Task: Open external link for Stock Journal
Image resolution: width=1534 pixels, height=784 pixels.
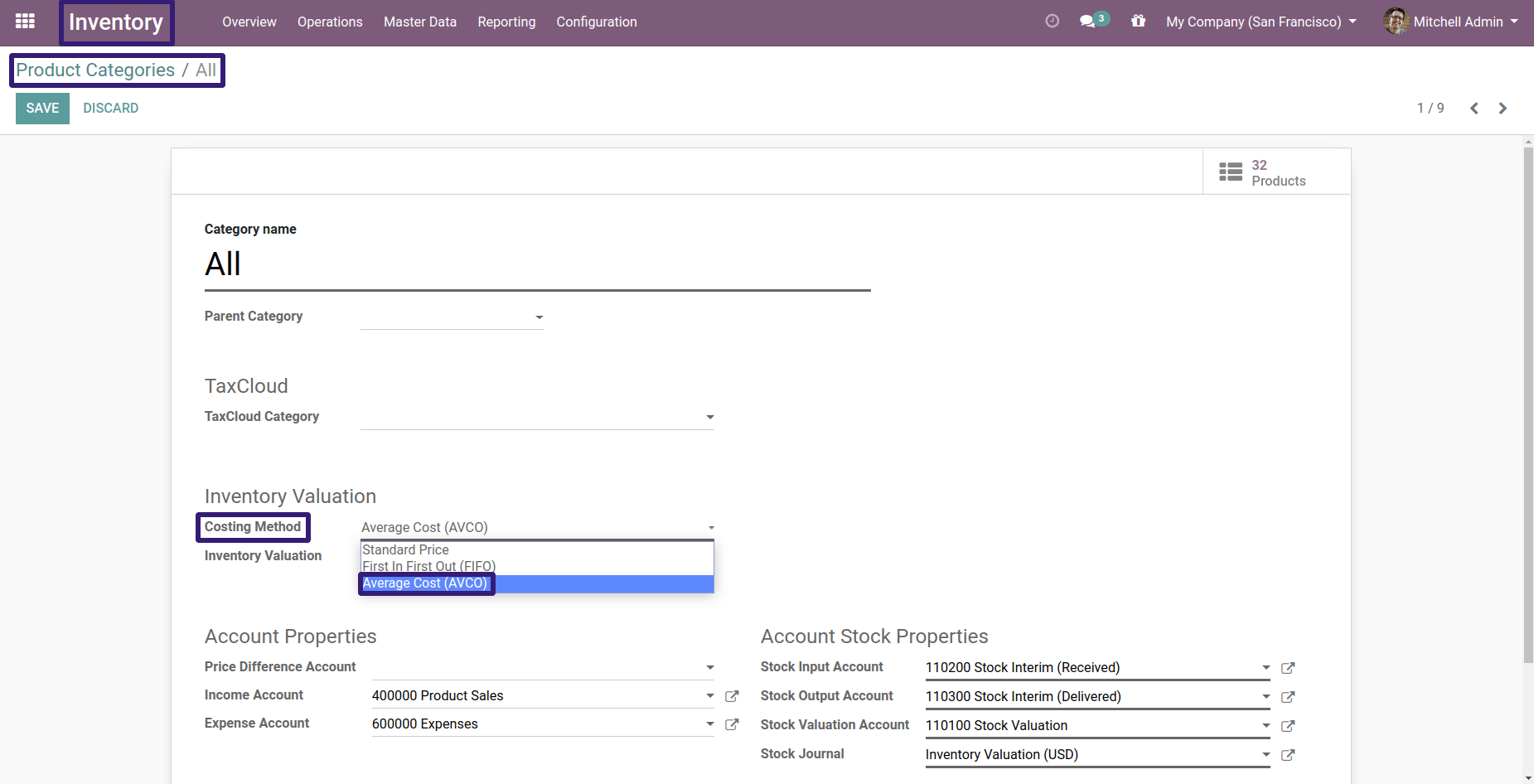Action: pyautogui.click(x=1288, y=755)
